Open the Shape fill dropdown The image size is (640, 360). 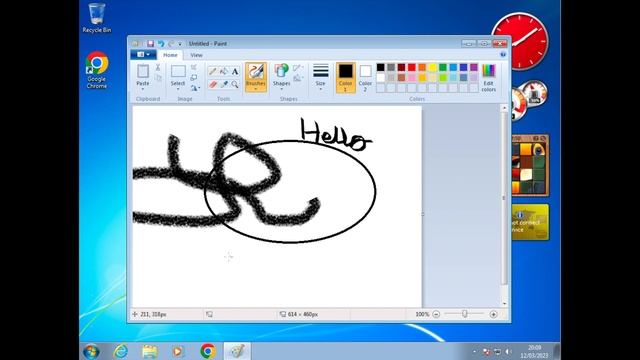pyautogui.click(x=298, y=78)
